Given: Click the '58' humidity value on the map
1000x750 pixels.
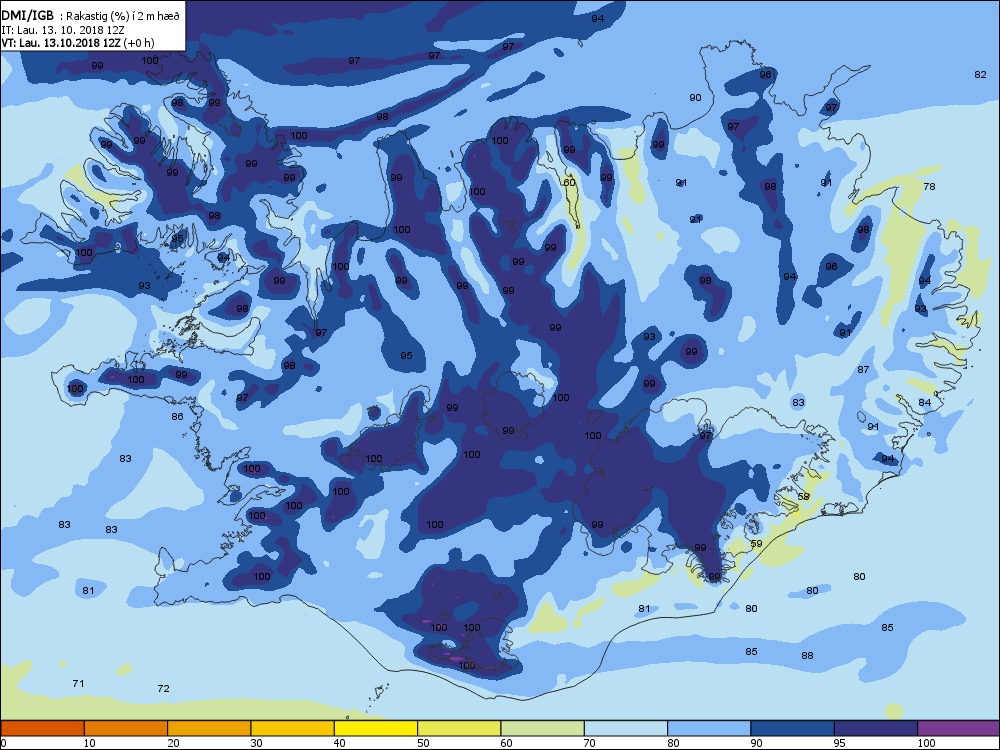Looking at the screenshot, I should pyautogui.click(x=803, y=496).
